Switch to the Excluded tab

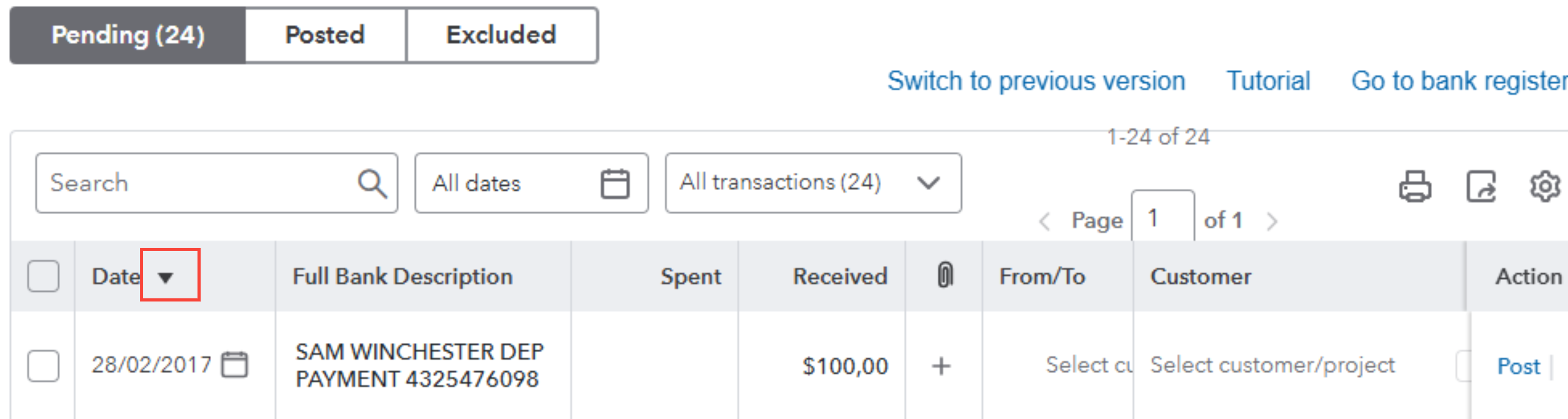(501, 35)
